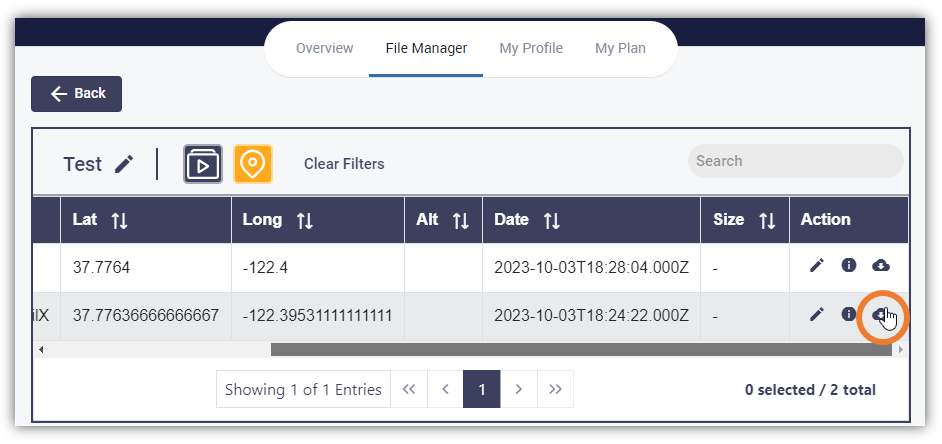This screenshot has width=942, height=444.
Task: Sort the table by Date column
Action: (x=552, y=220)
